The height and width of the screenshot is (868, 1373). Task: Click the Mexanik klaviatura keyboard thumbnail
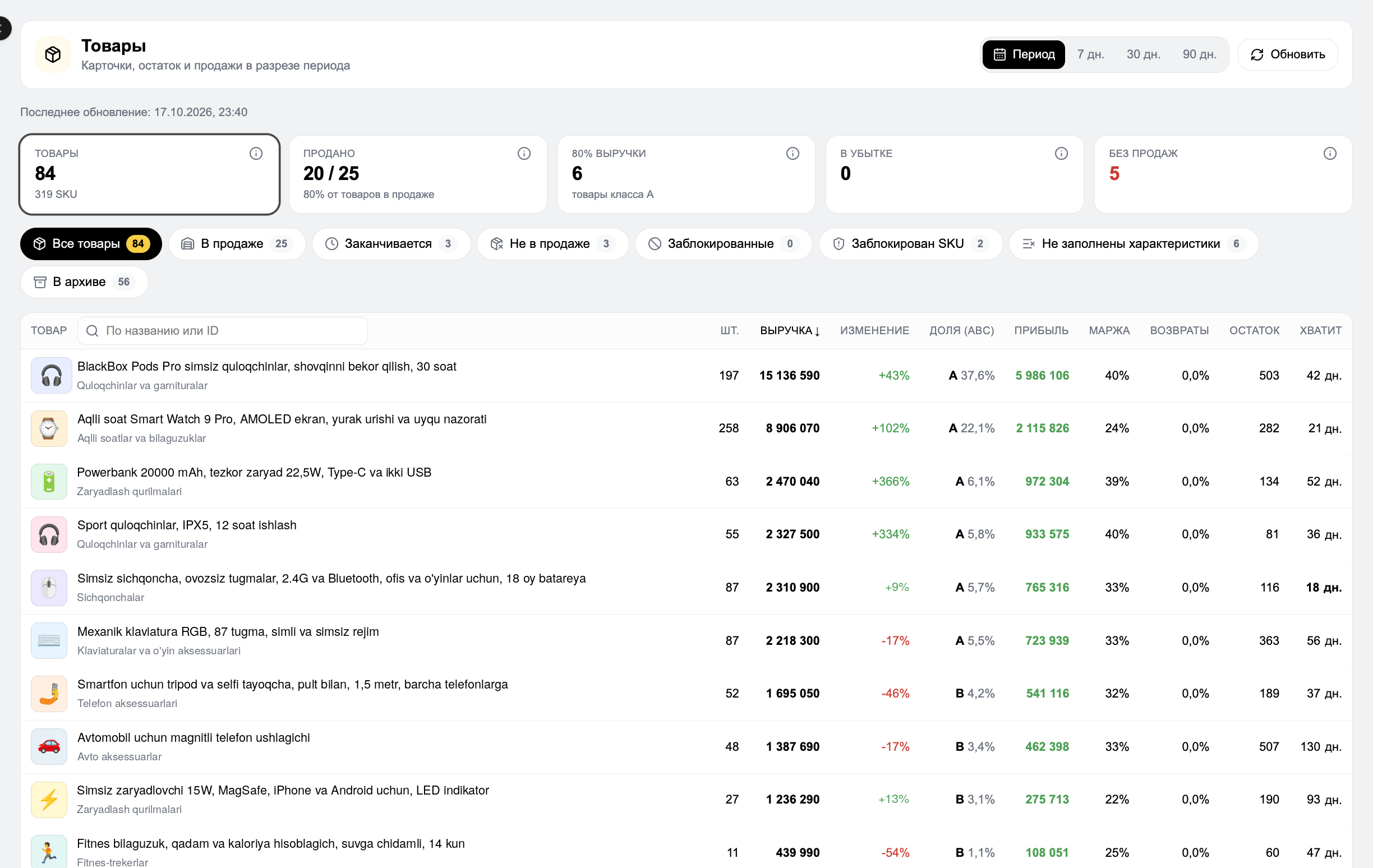coord(49,640)
